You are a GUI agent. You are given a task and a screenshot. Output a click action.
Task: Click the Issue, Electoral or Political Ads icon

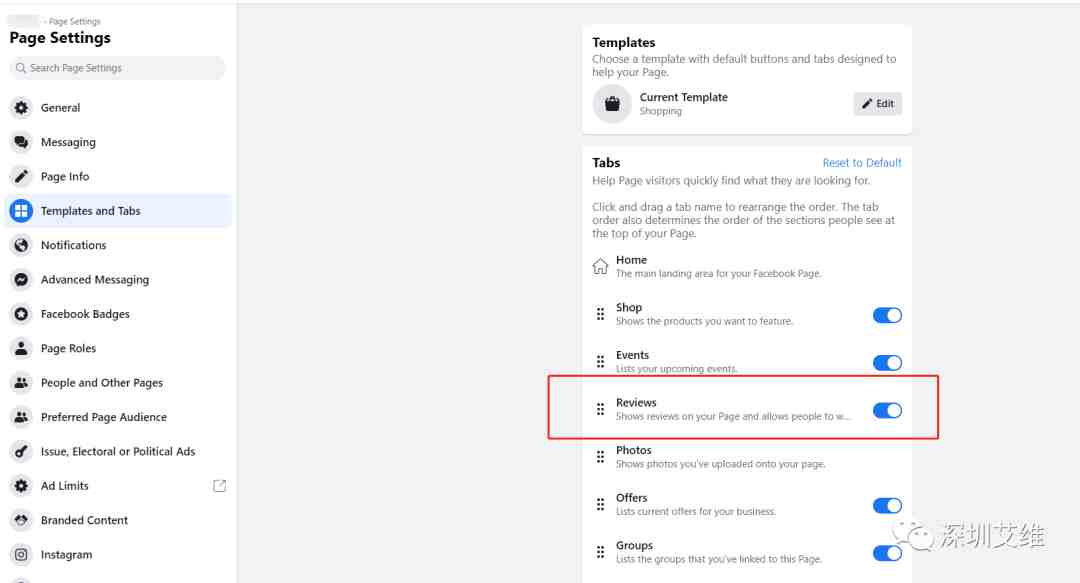(21, 452)
